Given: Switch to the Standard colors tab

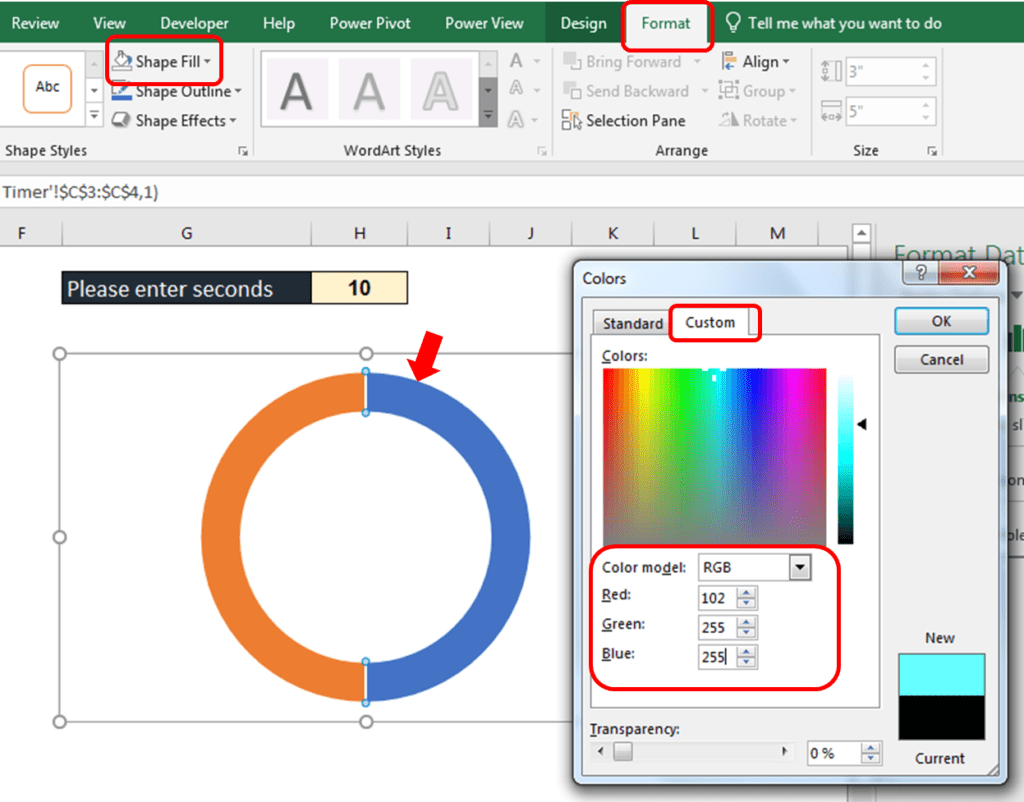Looking at the screenshot, I should 631,323.
